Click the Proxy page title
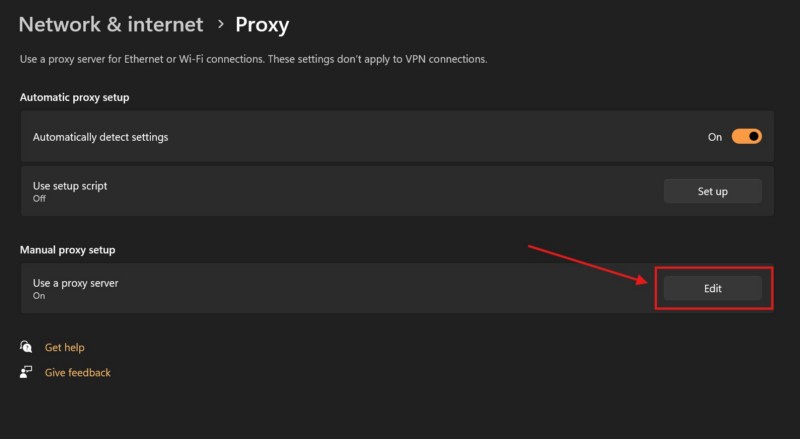 pyautogui.click(x=262, y=24)
